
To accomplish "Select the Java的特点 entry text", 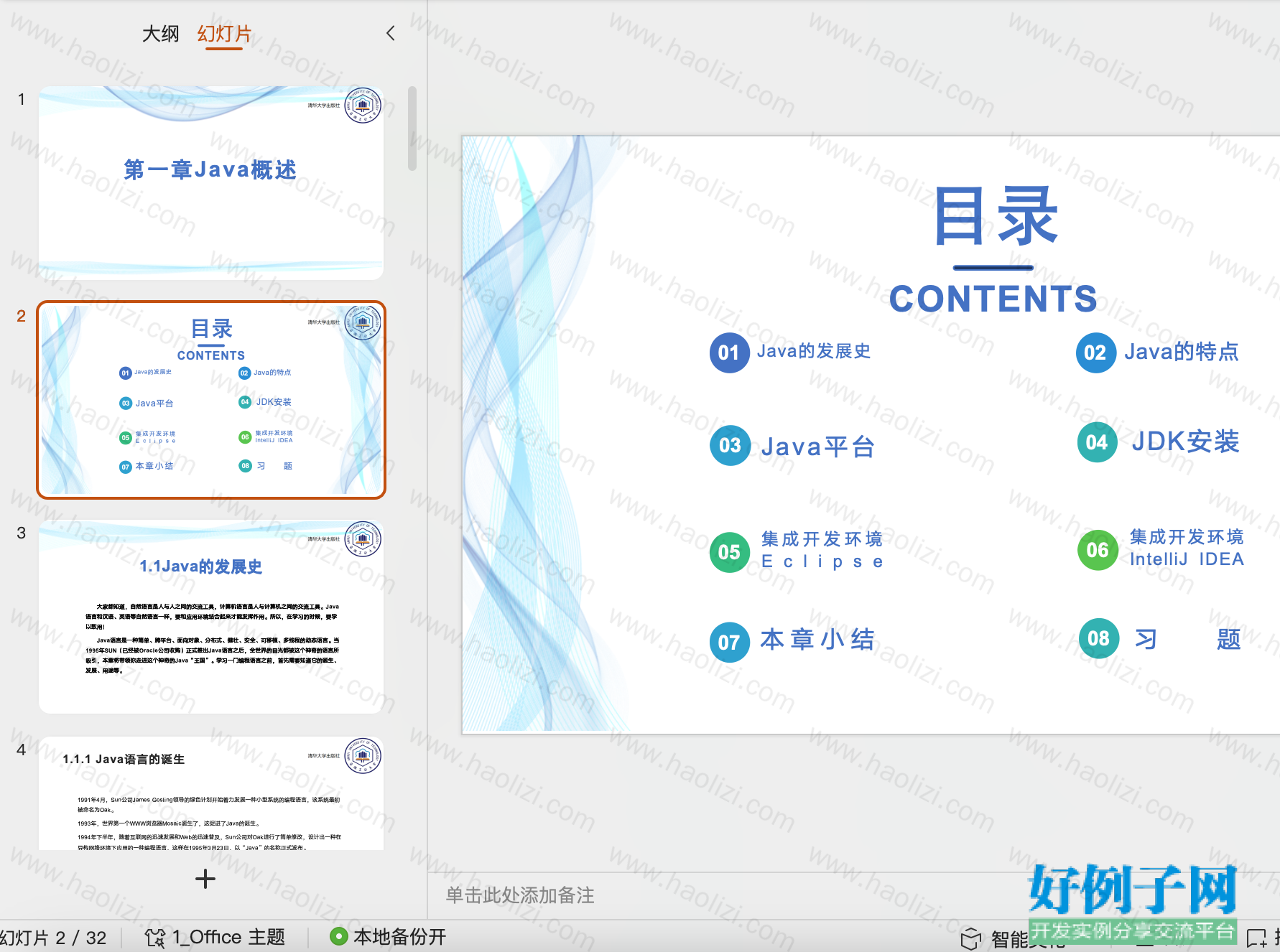I will point(1182,351).
